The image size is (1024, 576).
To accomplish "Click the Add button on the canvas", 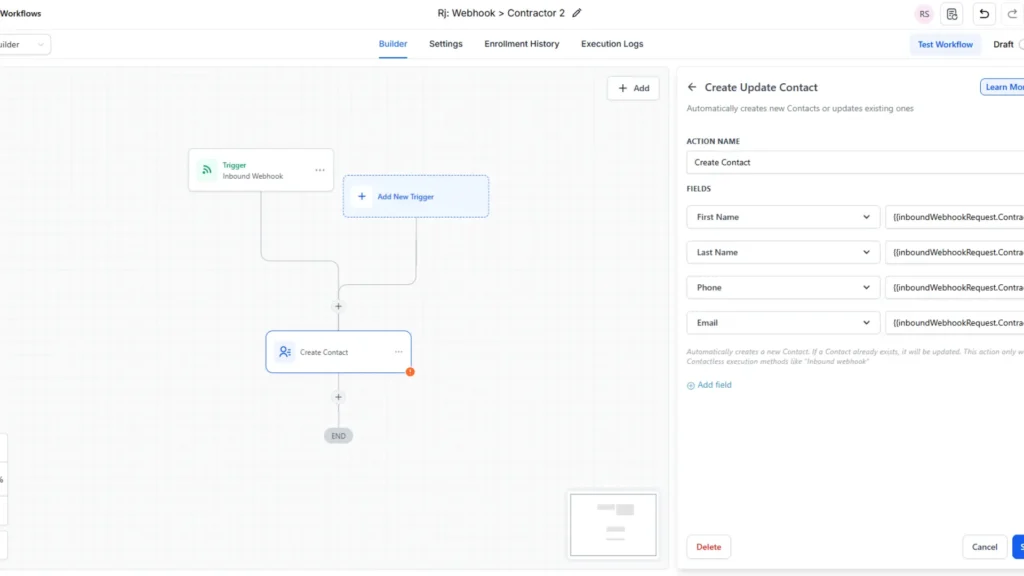I will click(x=633, y=88).
